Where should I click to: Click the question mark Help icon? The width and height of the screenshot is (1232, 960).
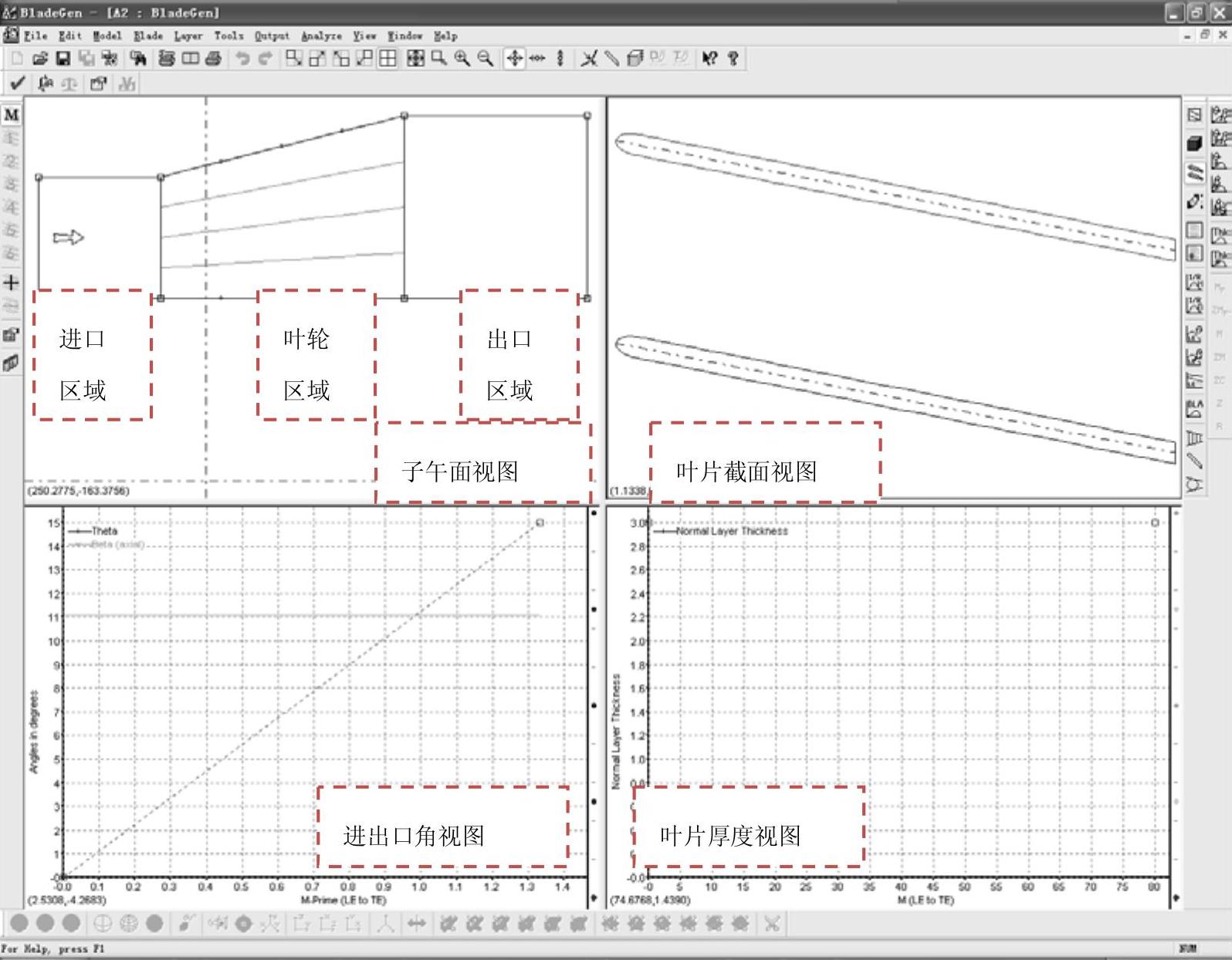click(x=733, y=59)
